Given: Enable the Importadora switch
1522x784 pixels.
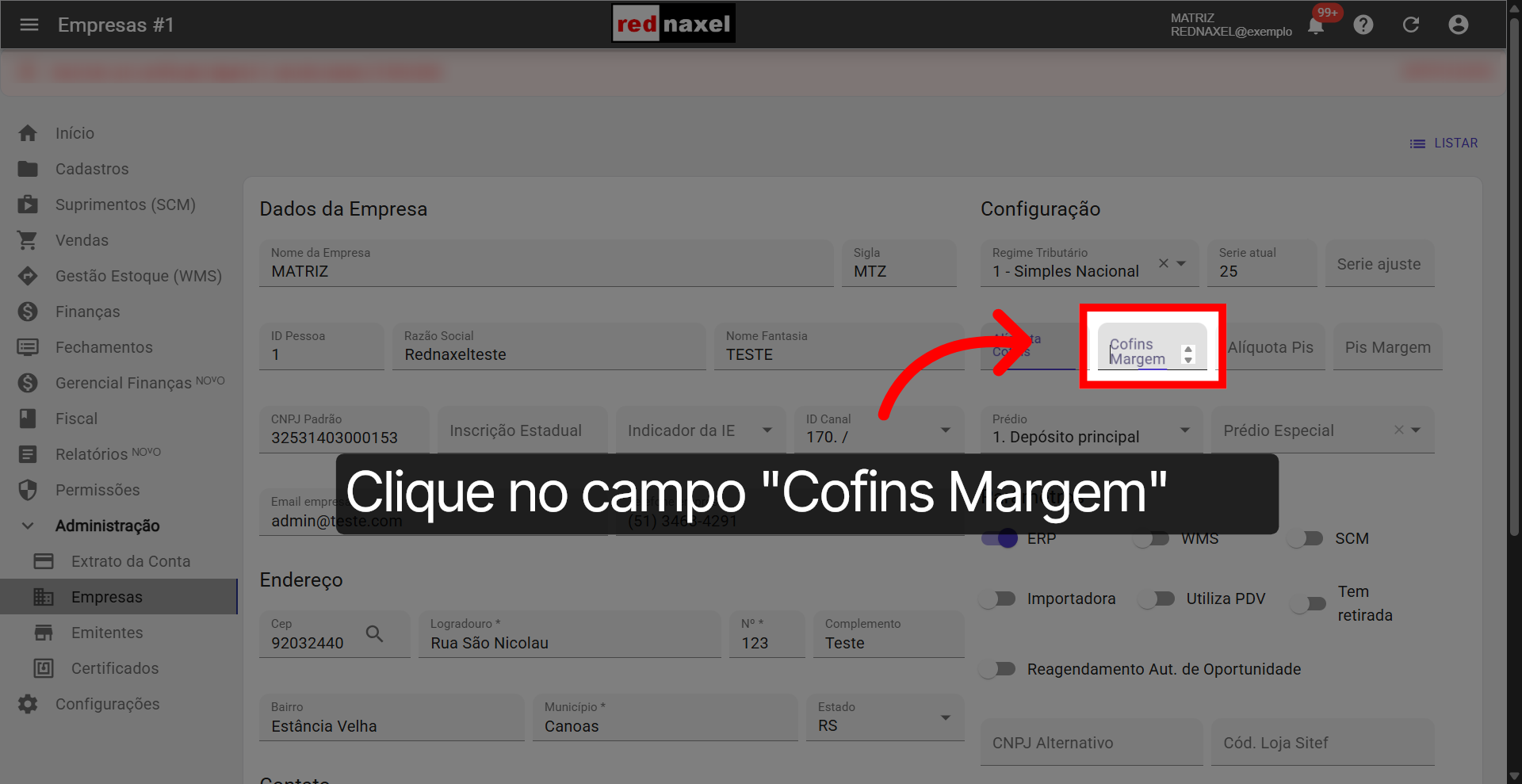Looking at the screenshot, I should (x=997, y=599).
